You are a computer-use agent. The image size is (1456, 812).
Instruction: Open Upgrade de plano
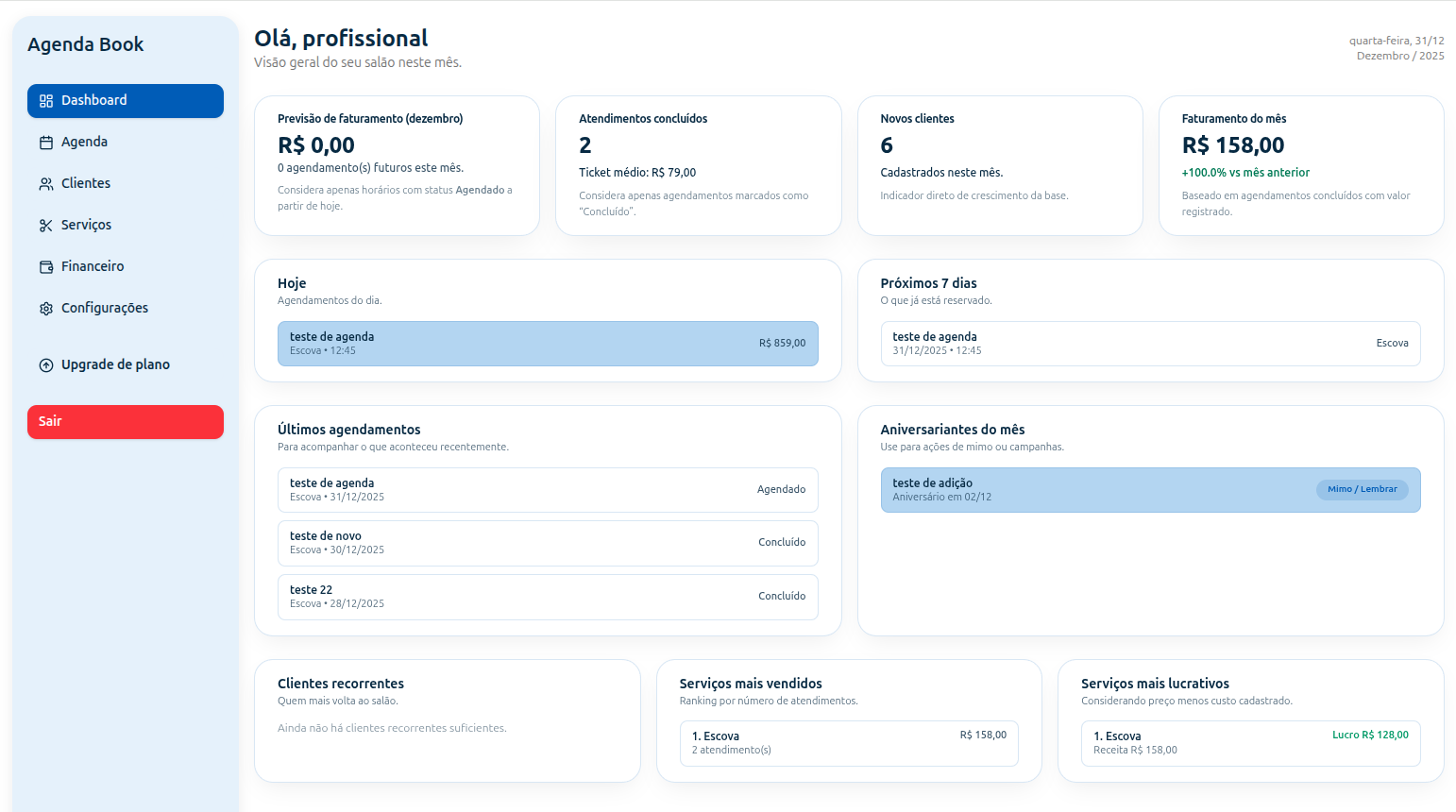pyautogui.click(x=115, y=364)
